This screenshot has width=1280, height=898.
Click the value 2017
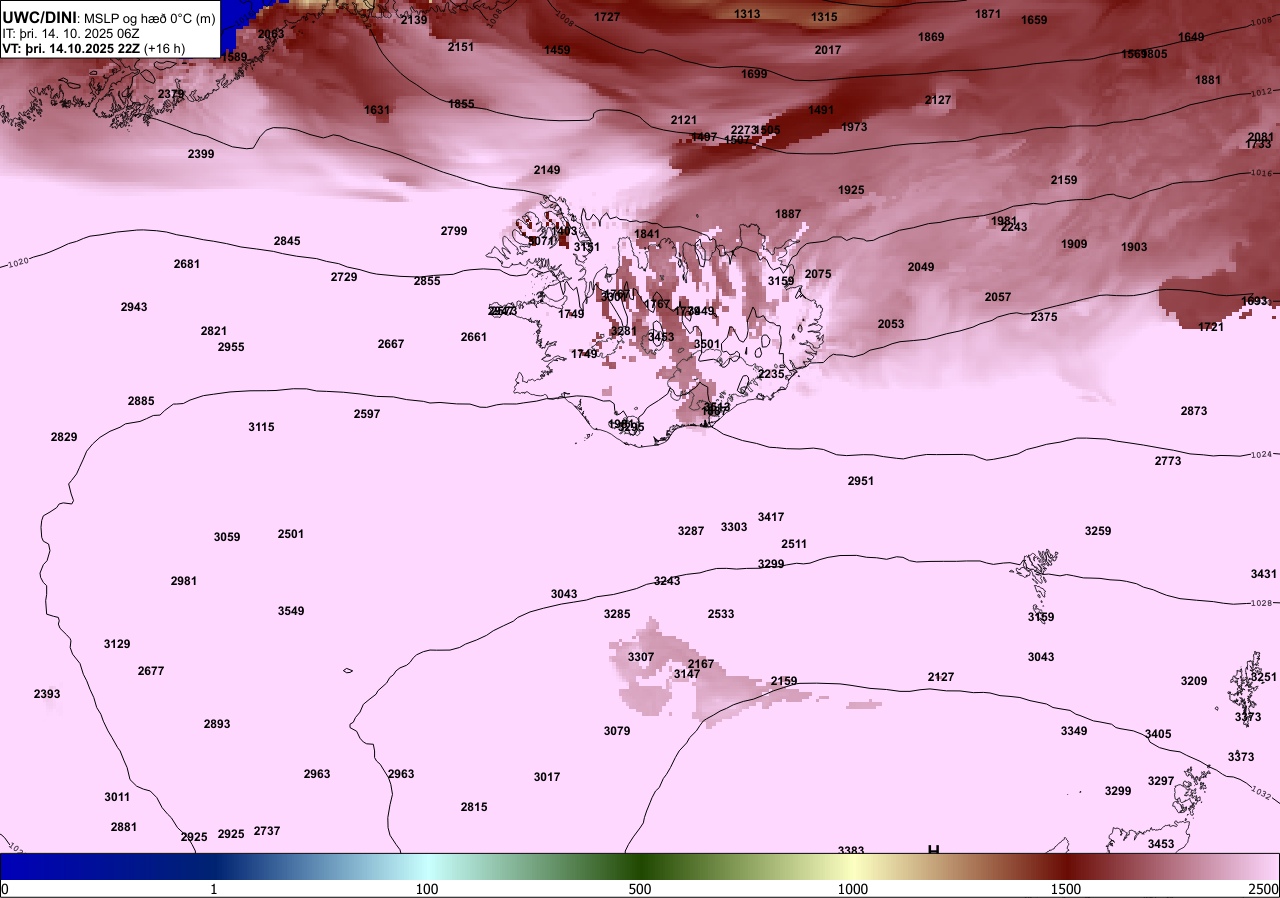(828, 50)
